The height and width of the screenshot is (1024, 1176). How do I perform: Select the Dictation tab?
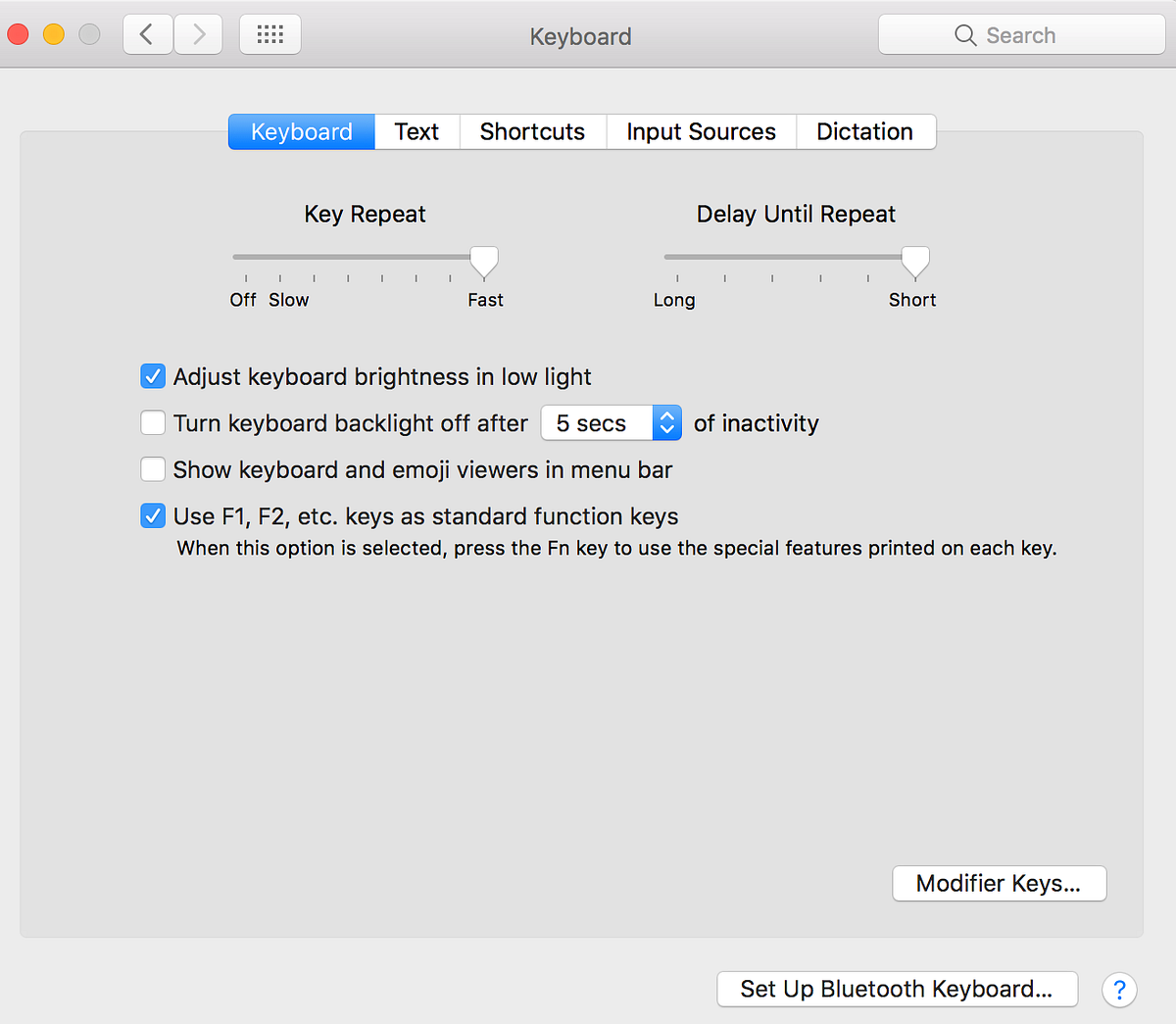(865, 131)
